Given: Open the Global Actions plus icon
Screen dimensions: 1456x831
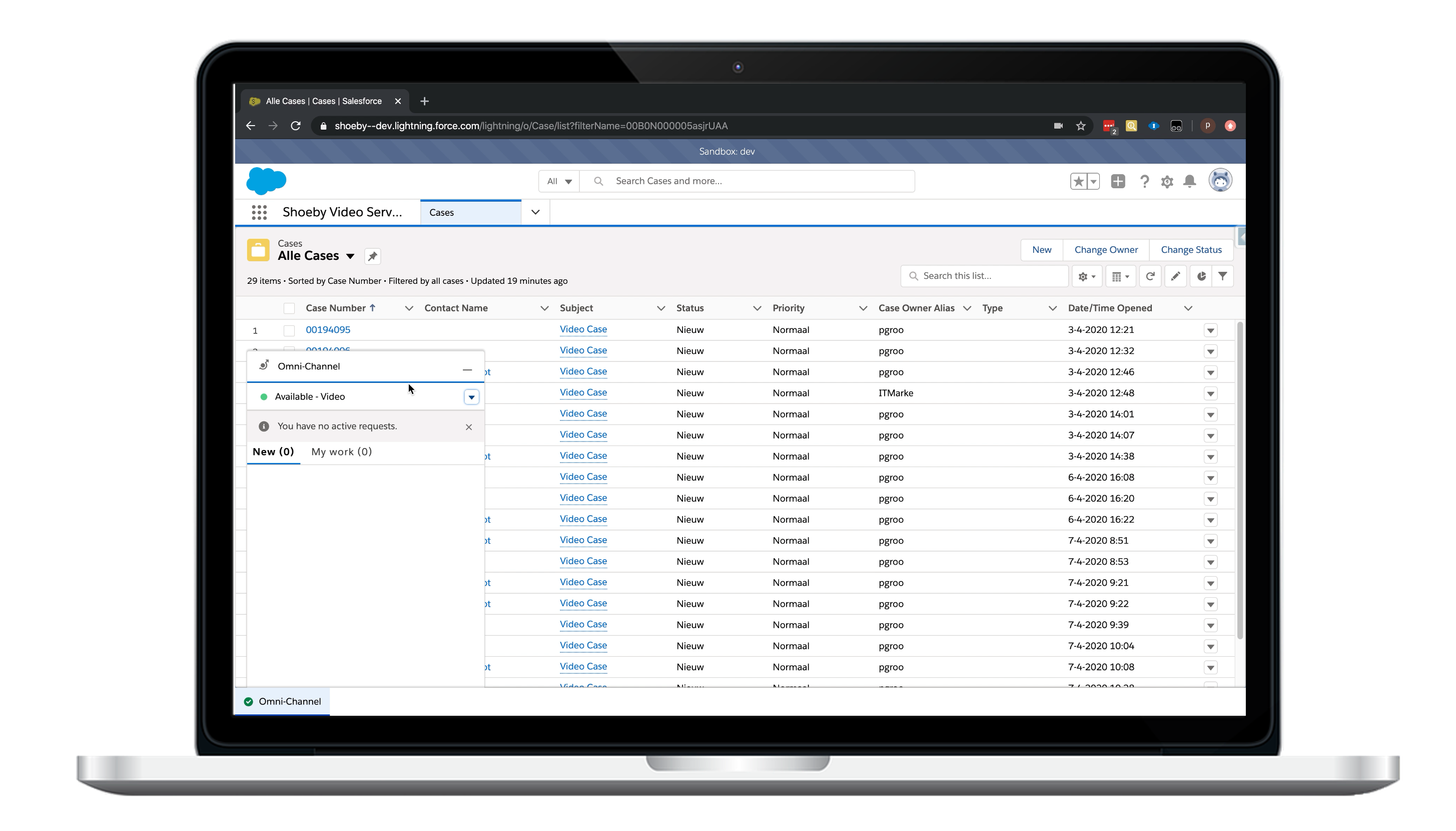Looking at the screenshot, I should pyautogui.click(x=1117, y=182).
